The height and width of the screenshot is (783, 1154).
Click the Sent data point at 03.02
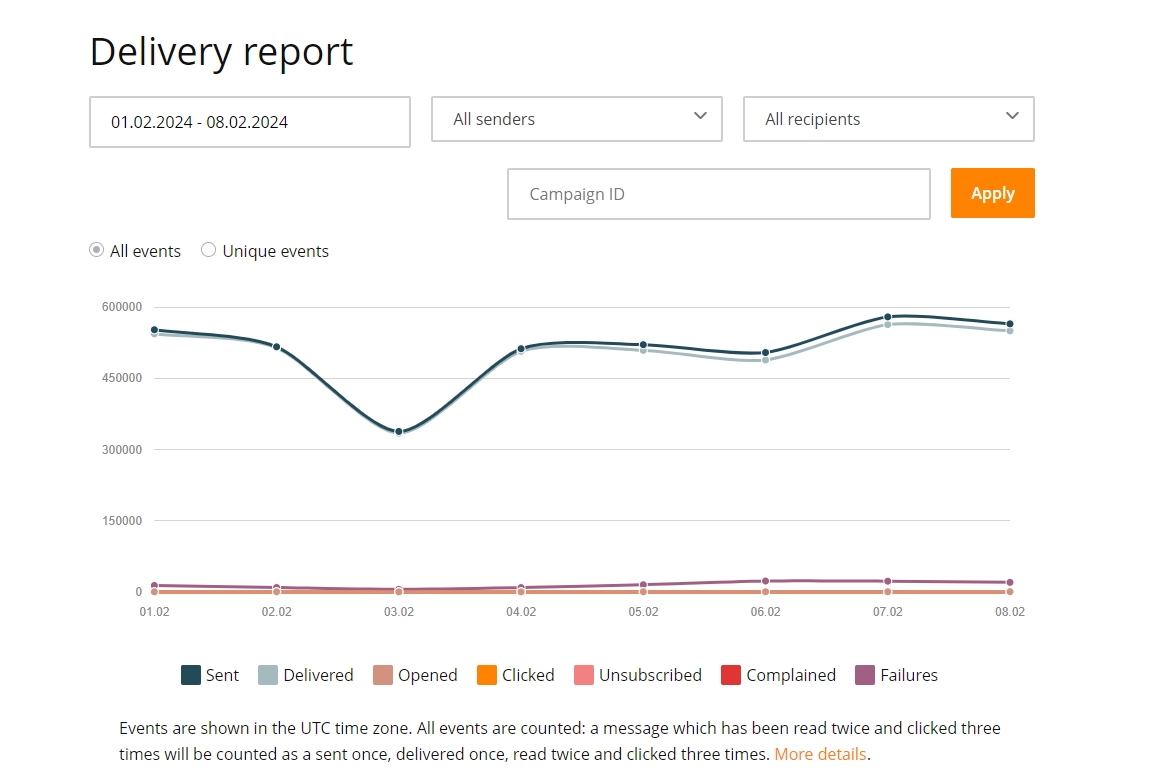[399, 432]
